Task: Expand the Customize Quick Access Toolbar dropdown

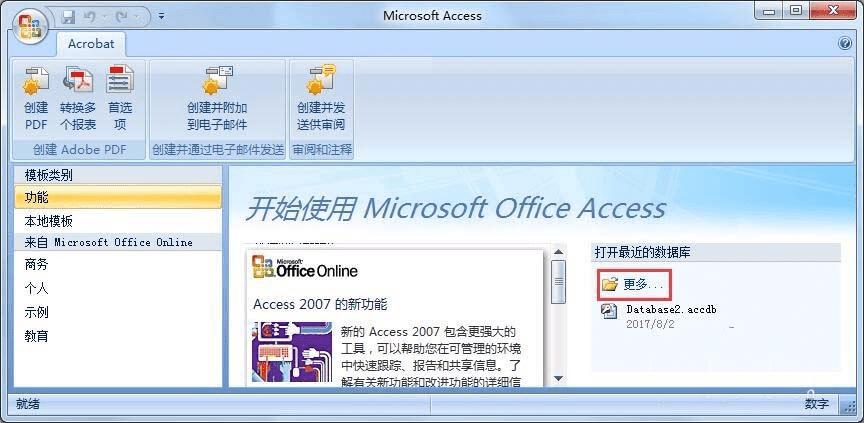Action: [x=161, y=16]
